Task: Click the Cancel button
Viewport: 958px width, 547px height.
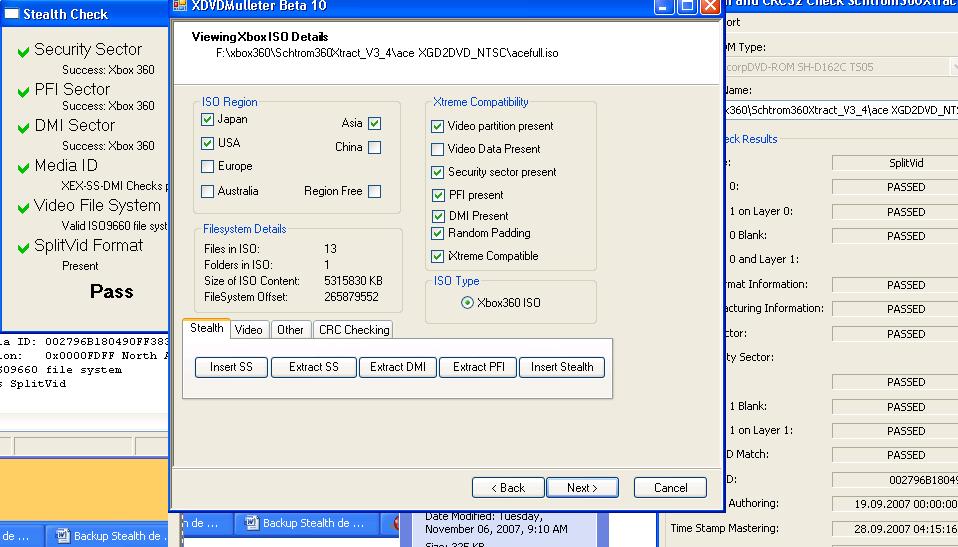Action: (670, 488)
